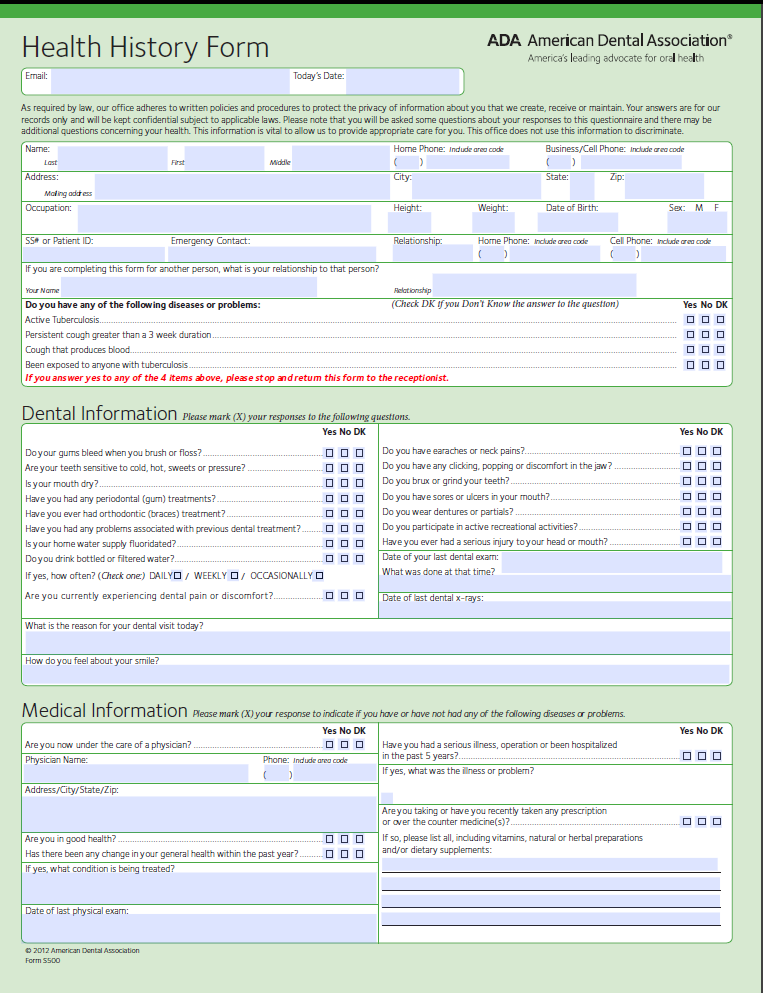Image resolution: width=763 pixels, height=993 pixels.
Task: Click the Today's Date field
Action: (402, 82)
